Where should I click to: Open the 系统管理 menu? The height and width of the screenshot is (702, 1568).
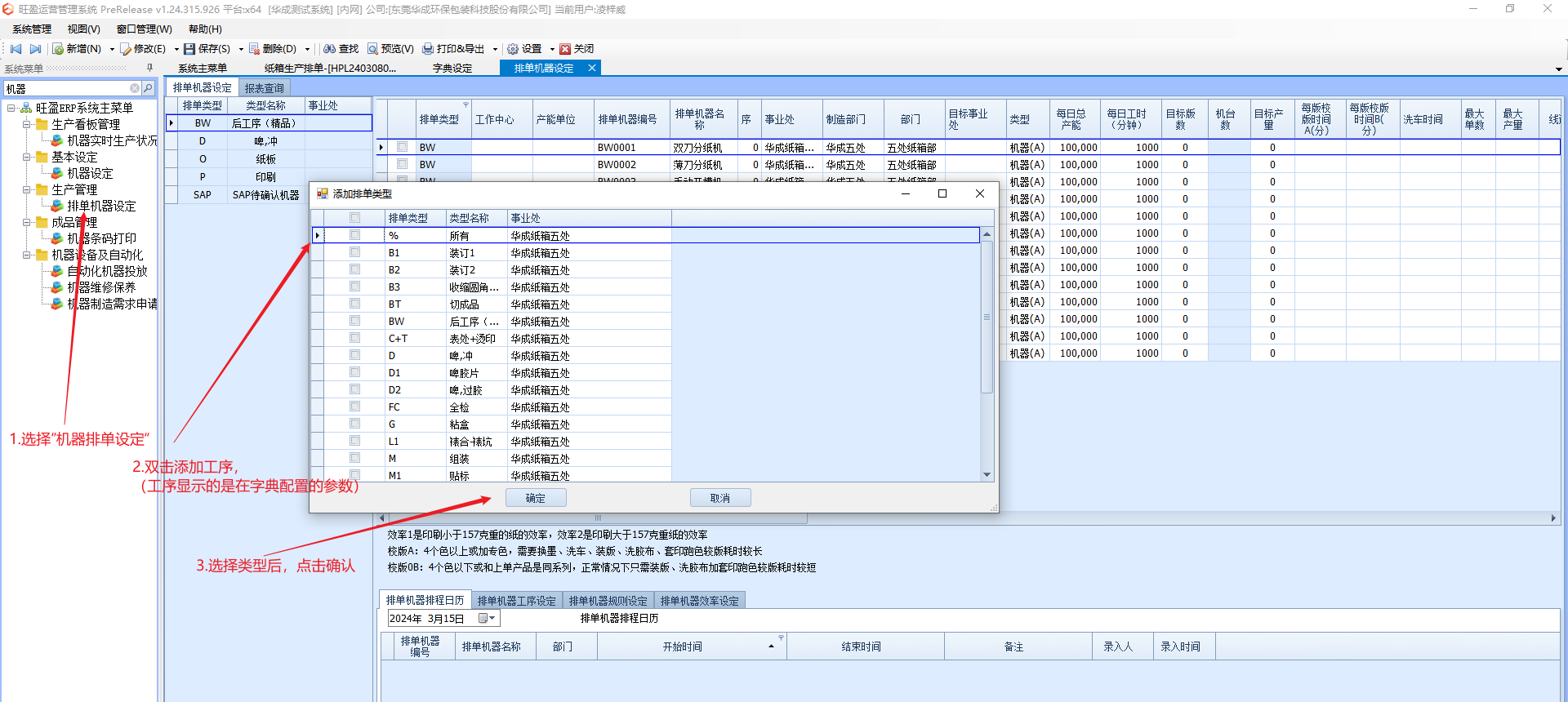32,29
